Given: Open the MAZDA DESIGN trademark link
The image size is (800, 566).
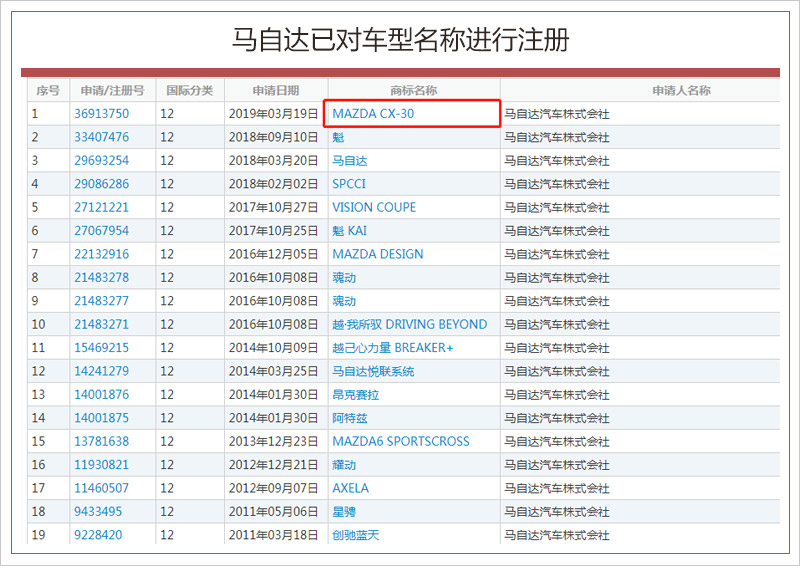Looking at the screenshot, I should 378,254.
